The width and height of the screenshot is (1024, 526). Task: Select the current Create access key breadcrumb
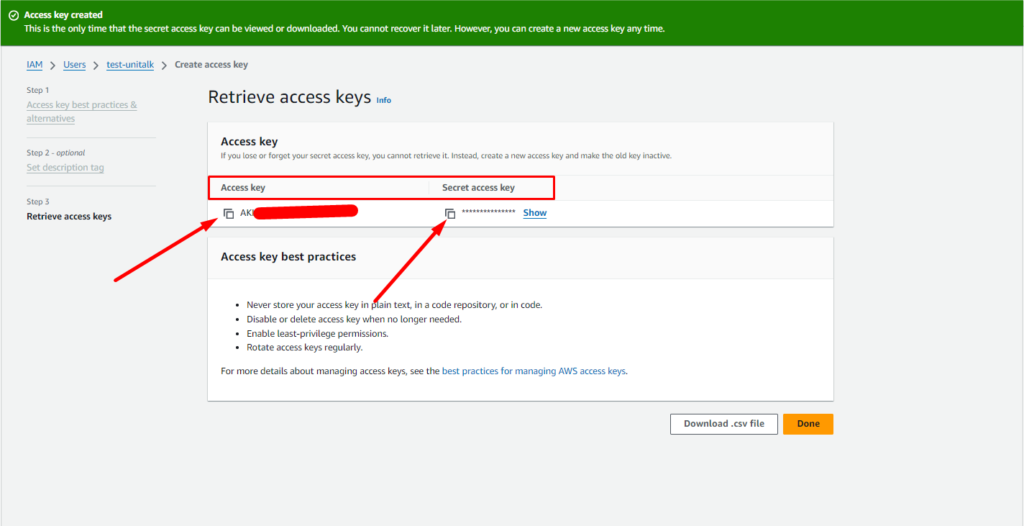(x=211, y=65)
